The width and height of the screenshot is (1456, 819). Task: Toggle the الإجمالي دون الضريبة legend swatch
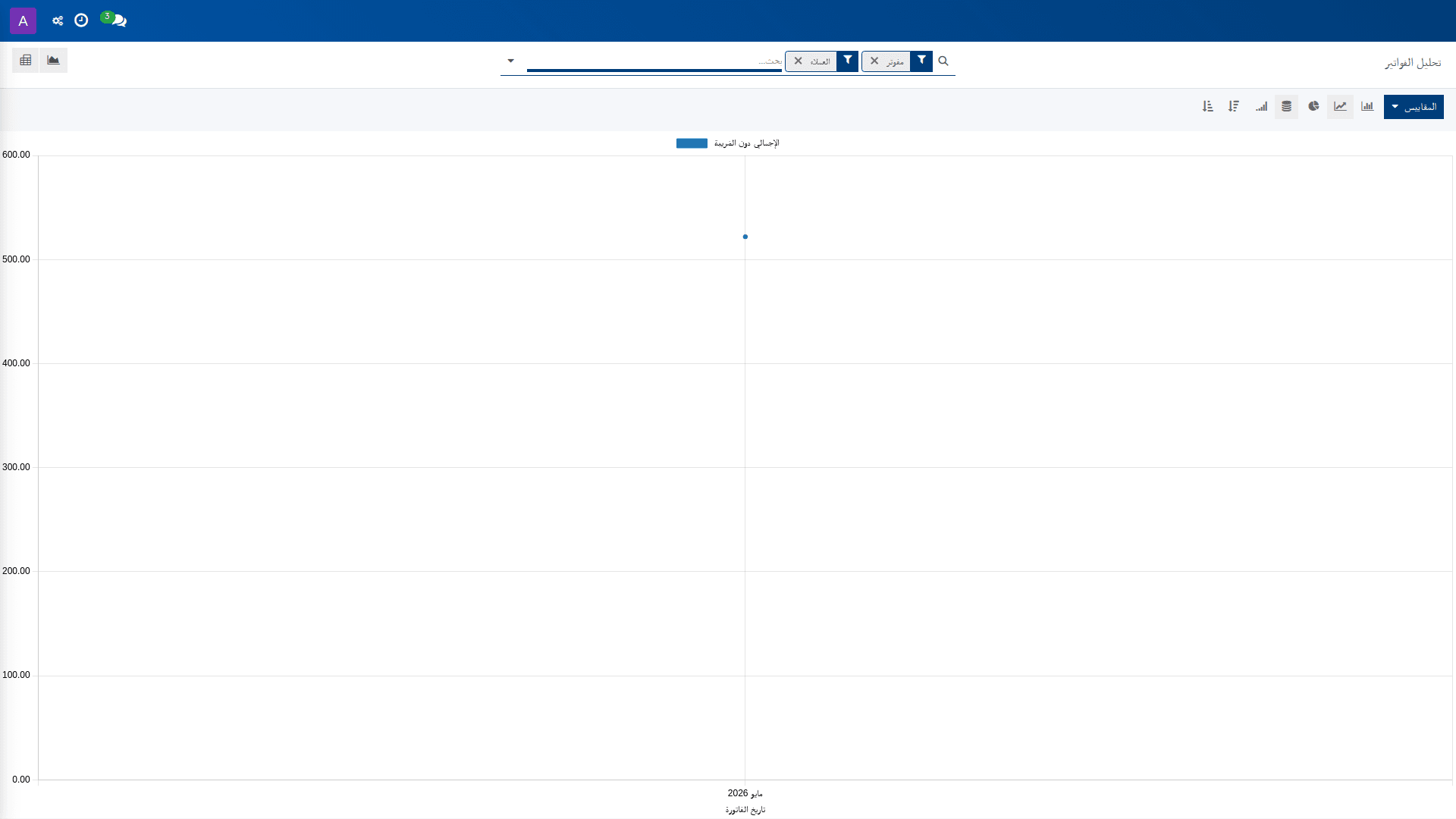tap(692, 143)
